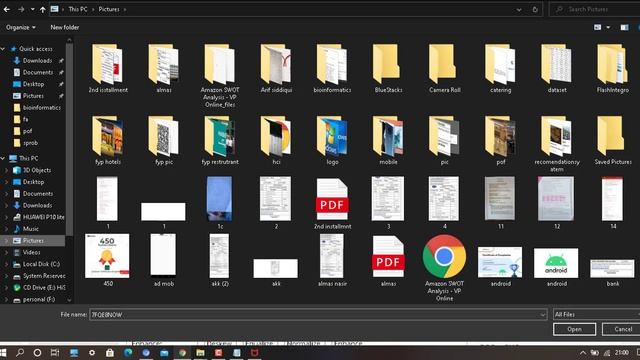
Task: Collapse the This PC tree node
Action: pyautogui.click(x=3, y=158)
